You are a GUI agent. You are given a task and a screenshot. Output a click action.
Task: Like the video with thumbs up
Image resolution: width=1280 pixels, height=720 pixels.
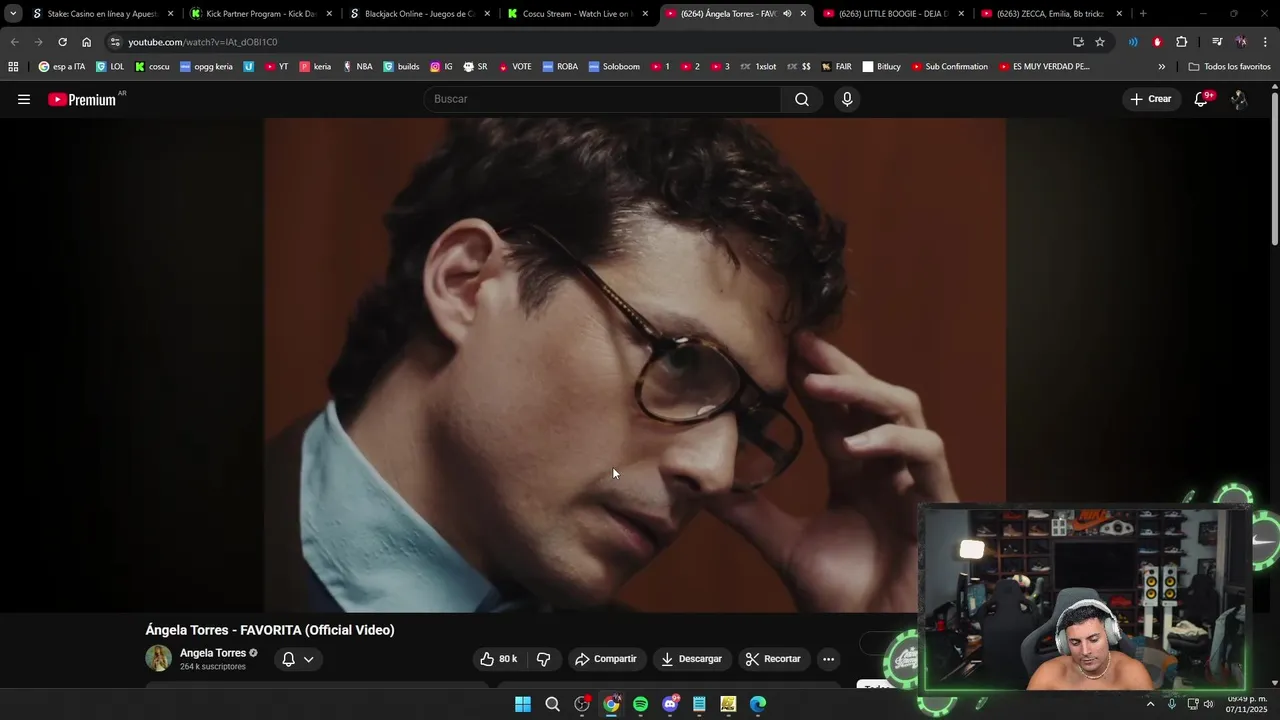coord(498,659)
